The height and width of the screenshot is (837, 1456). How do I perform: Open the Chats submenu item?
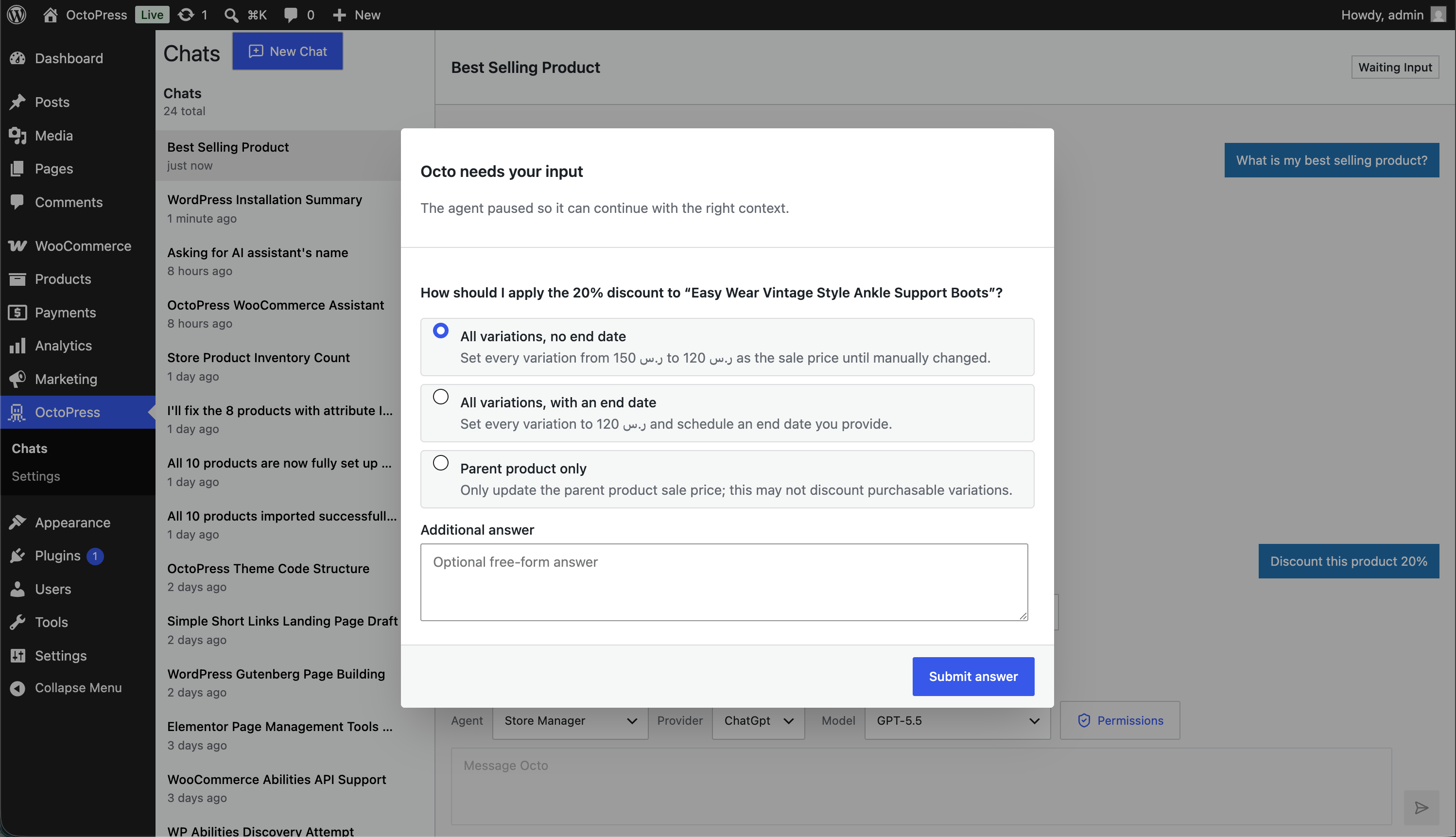coord(29,448)
